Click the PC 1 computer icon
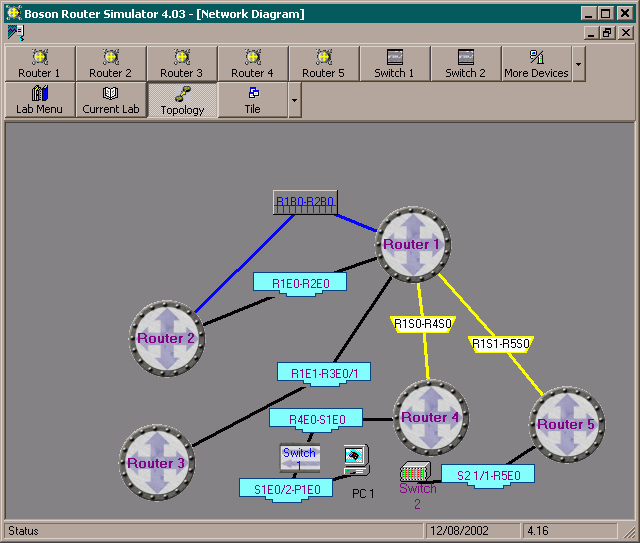The image size is (640, 543). coord(357,460)
